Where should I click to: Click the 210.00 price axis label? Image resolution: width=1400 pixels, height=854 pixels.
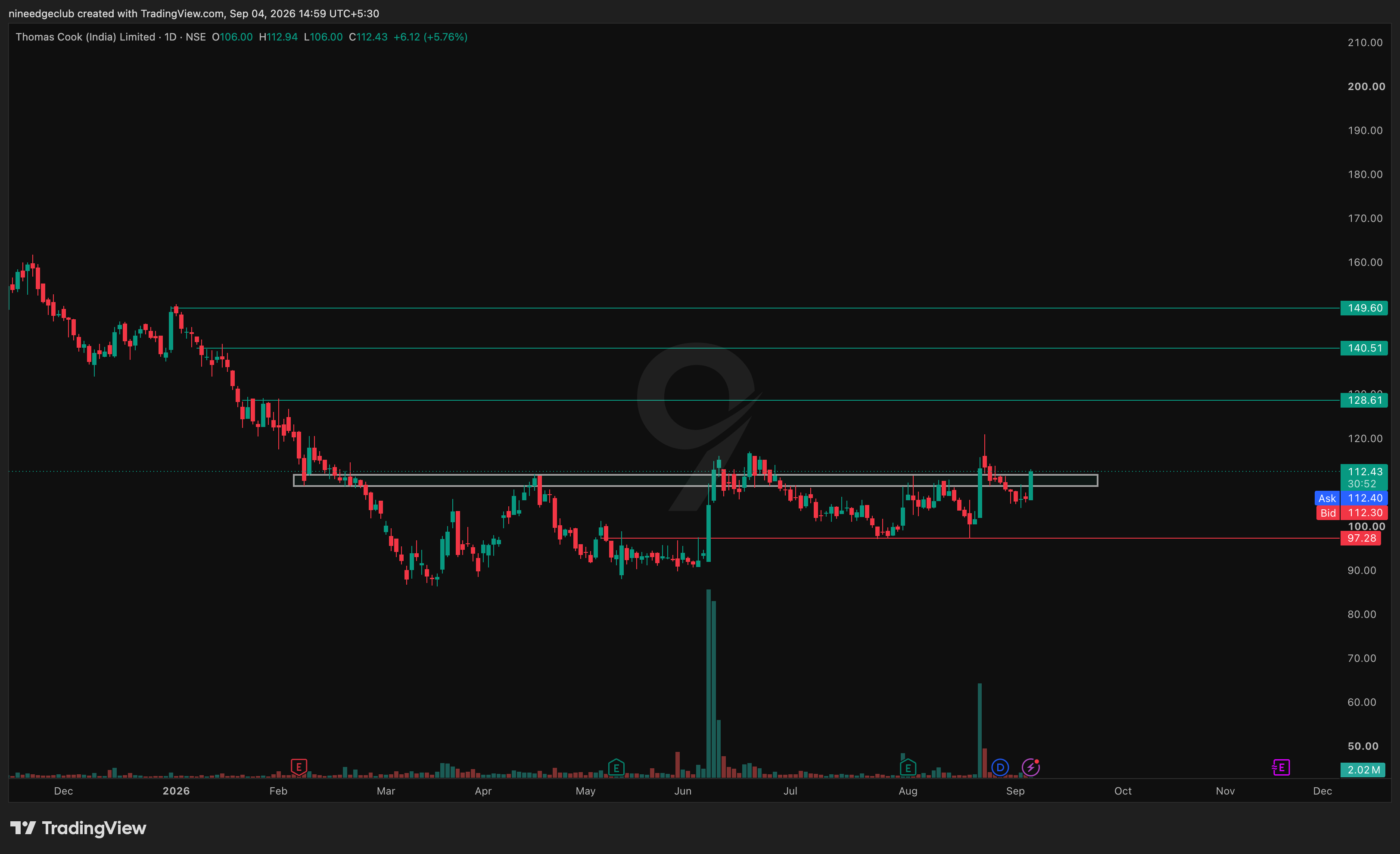[x=1365, y=43]
